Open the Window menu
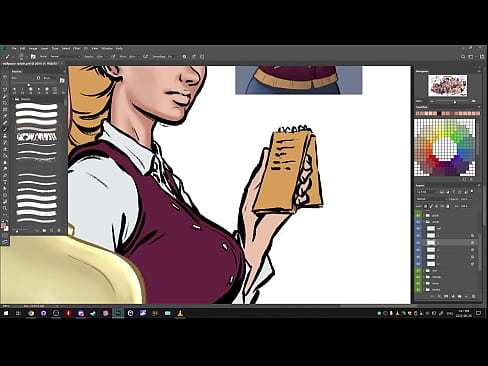Viewport: 488px width, 366px height. coord(107,48)
